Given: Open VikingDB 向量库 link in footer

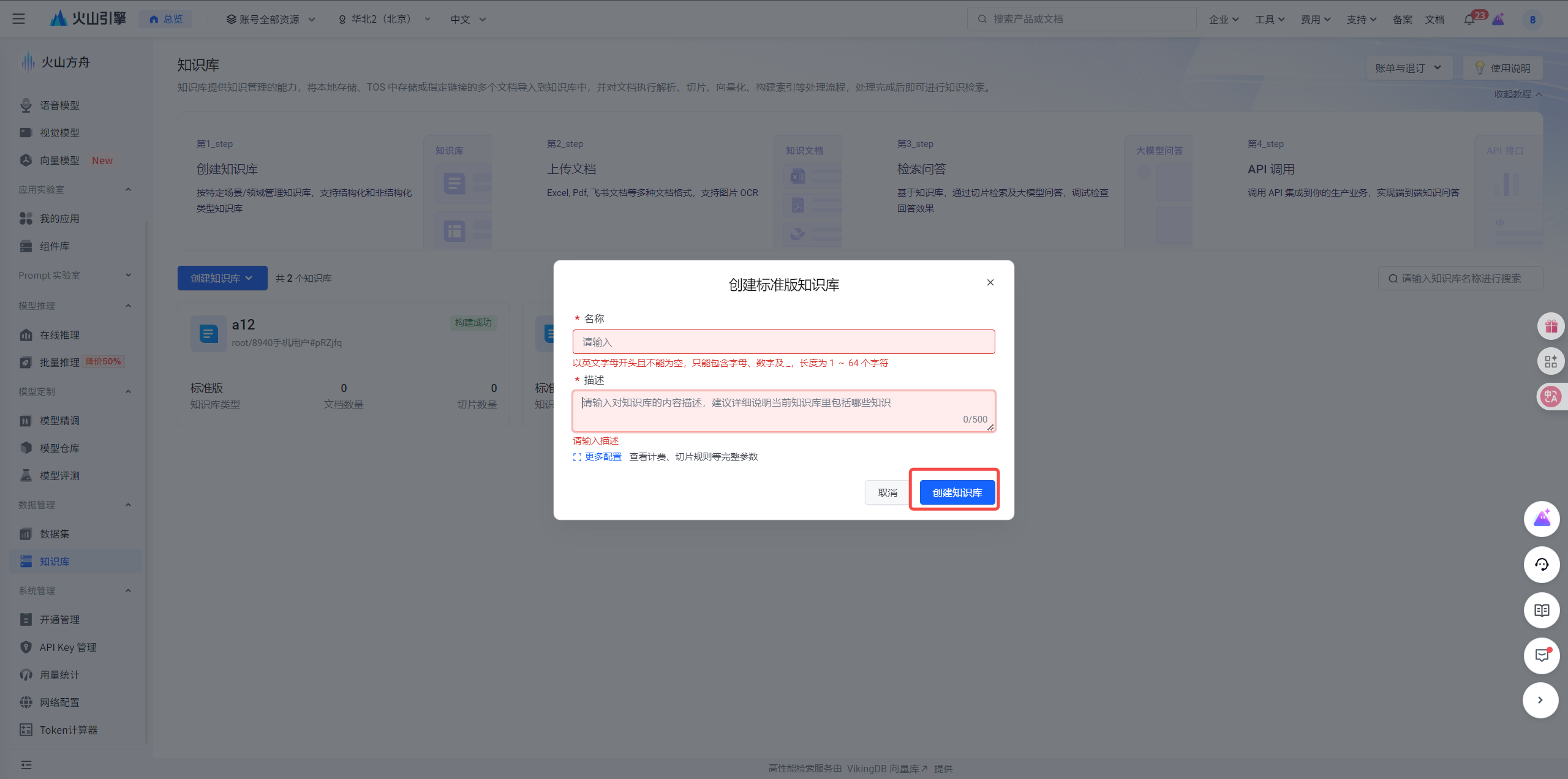Looking at the screenshot, I should pos(888,769).
